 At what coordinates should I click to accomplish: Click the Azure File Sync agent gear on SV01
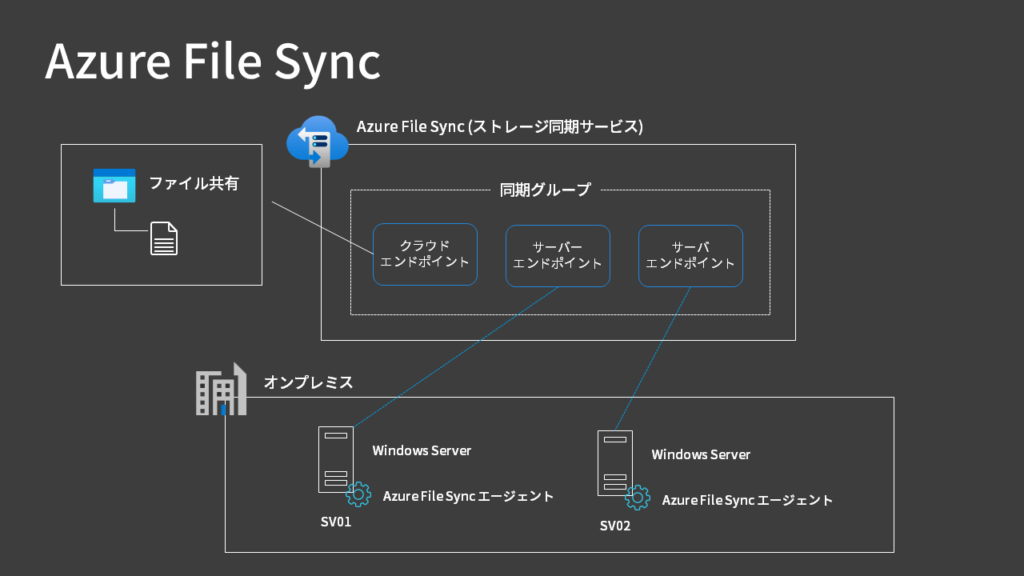pos(359,492)
